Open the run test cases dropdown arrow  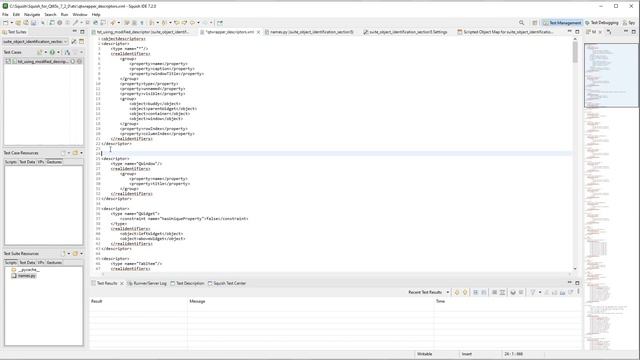tap(58, 52)
